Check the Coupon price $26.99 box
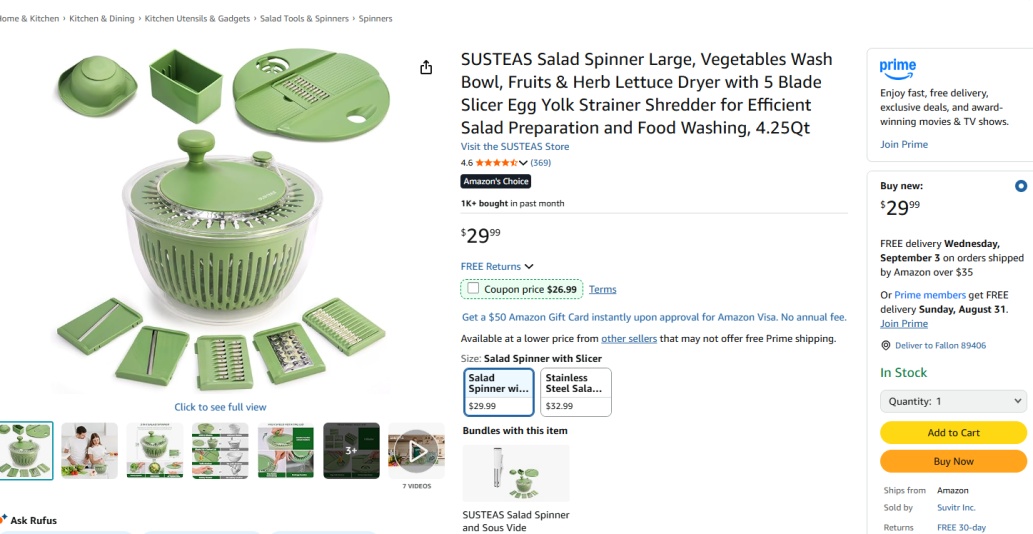 coord(473,288)
